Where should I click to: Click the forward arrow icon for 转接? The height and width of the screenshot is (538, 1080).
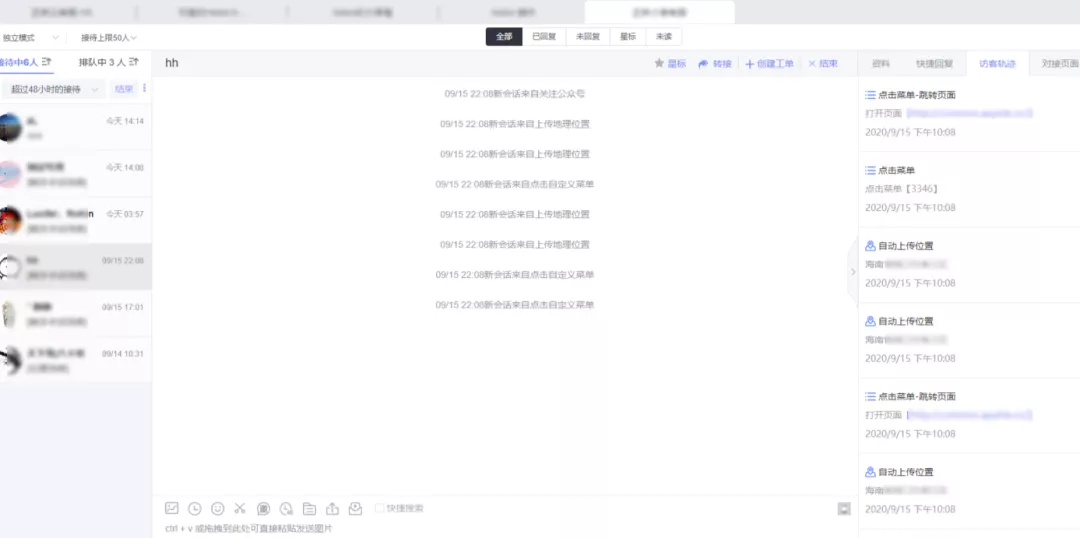[703, 63]
